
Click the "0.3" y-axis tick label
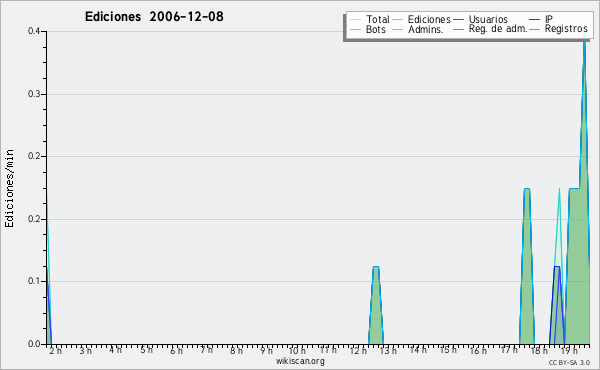pyautogui.click(x=34, y=94)
